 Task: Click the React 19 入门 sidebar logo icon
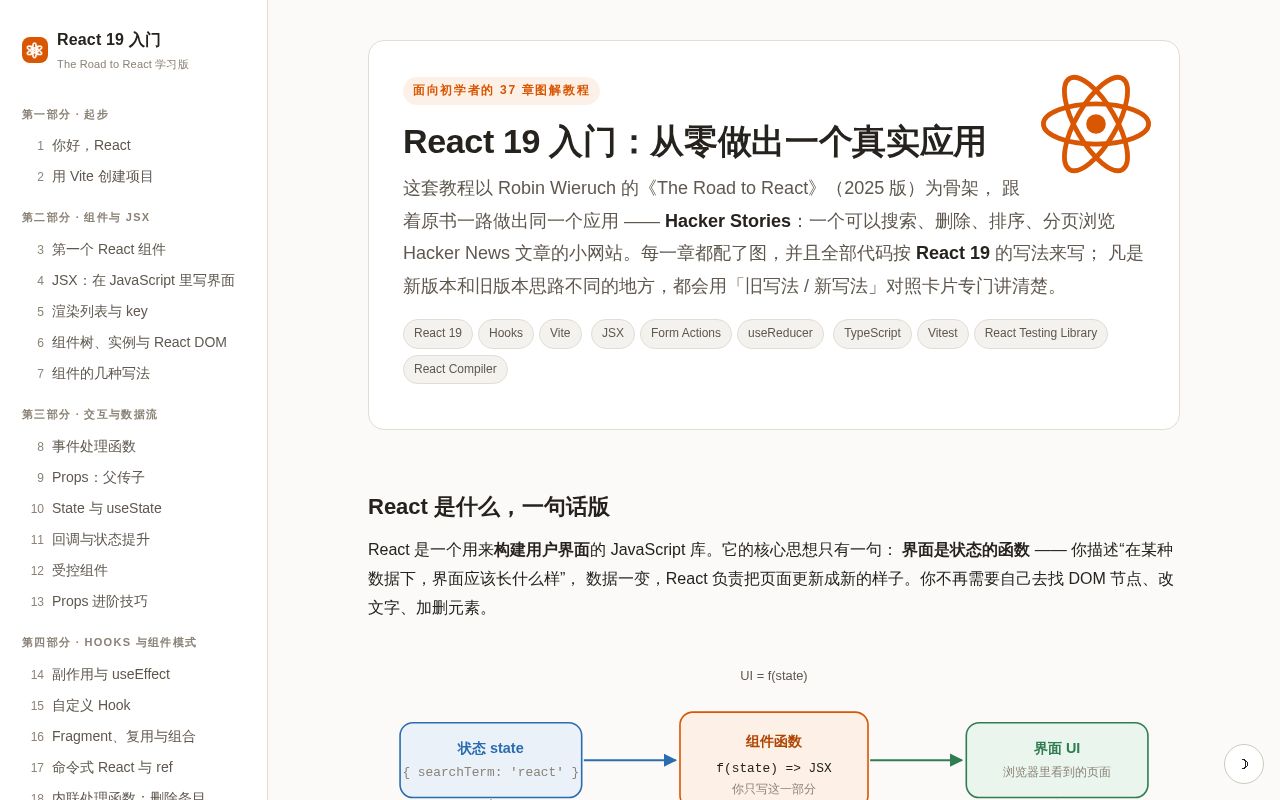(x=35, y=50)
